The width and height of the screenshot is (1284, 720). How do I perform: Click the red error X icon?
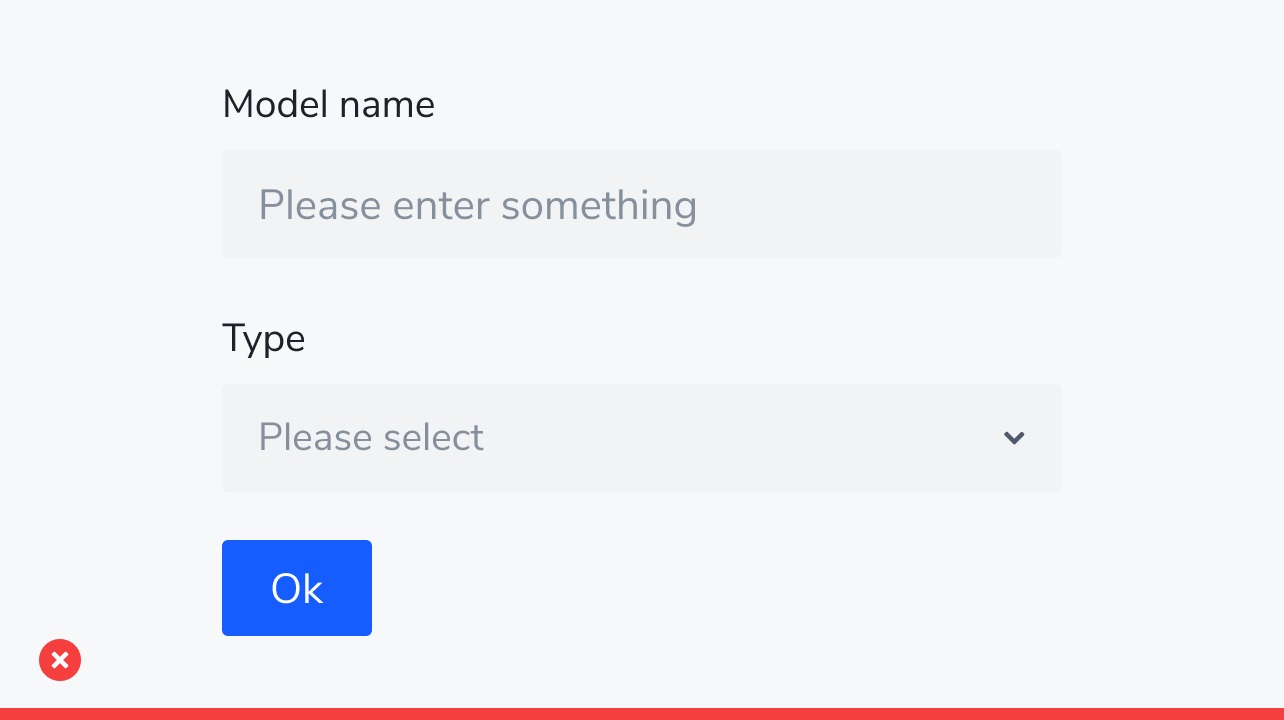[60, 660]
